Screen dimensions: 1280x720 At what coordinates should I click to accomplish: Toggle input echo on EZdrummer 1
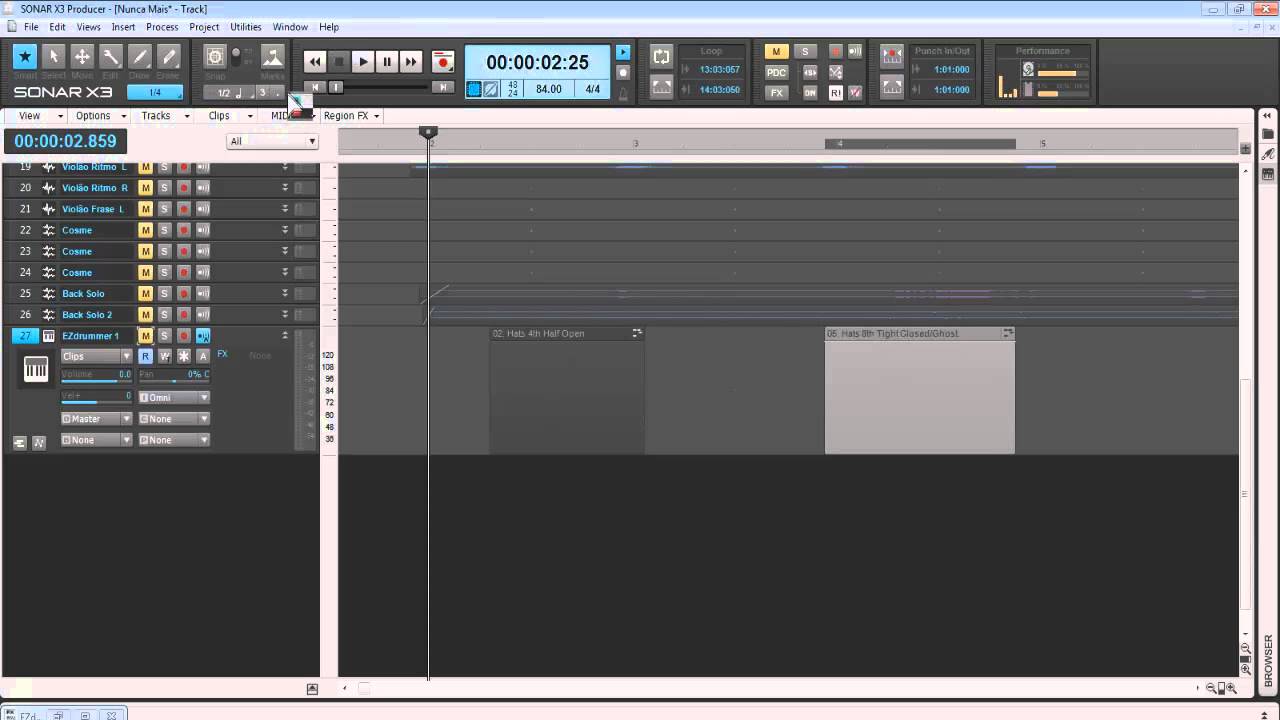pos(203,336)
